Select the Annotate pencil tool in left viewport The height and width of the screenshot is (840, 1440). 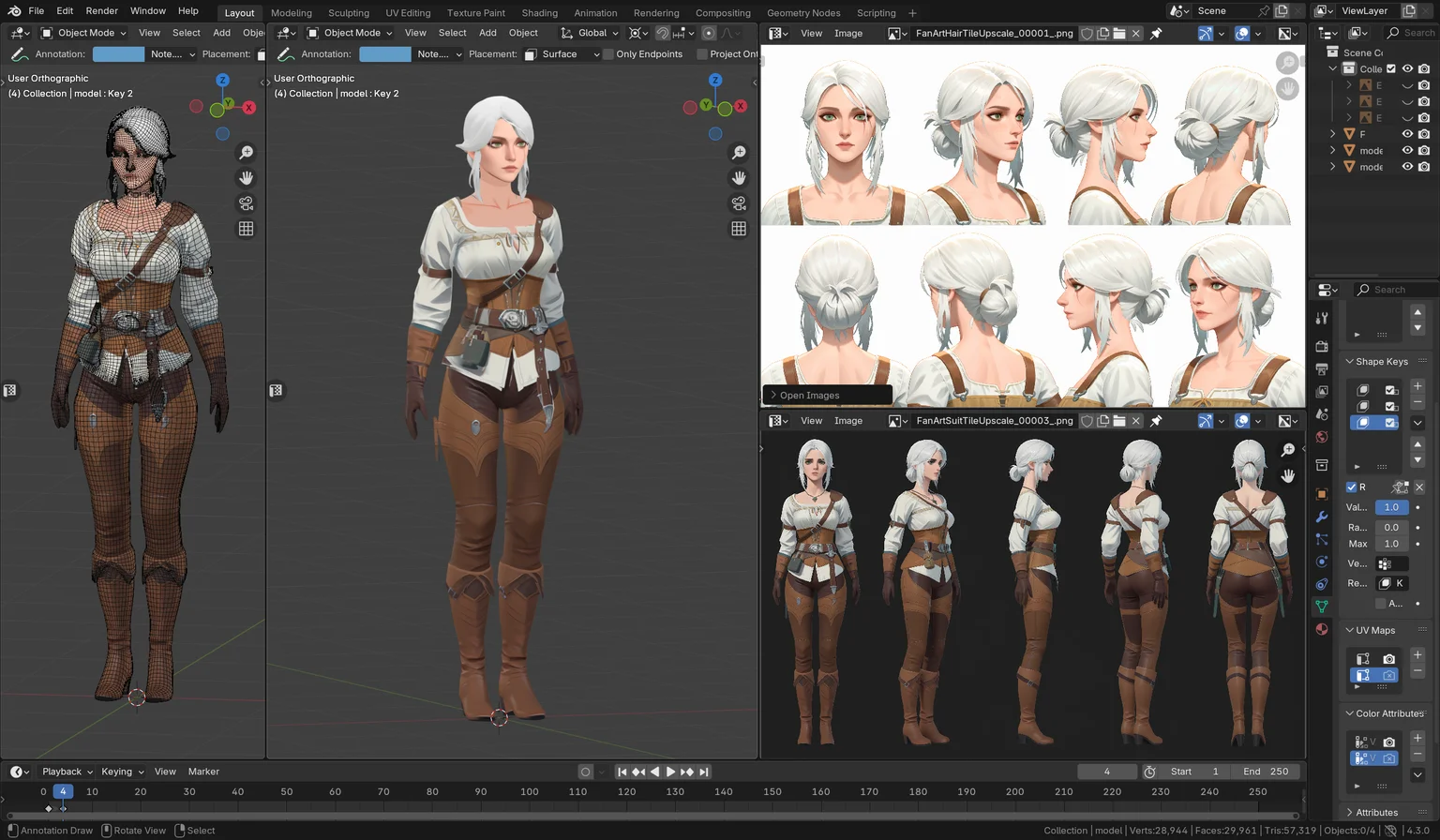pos(19,54)
